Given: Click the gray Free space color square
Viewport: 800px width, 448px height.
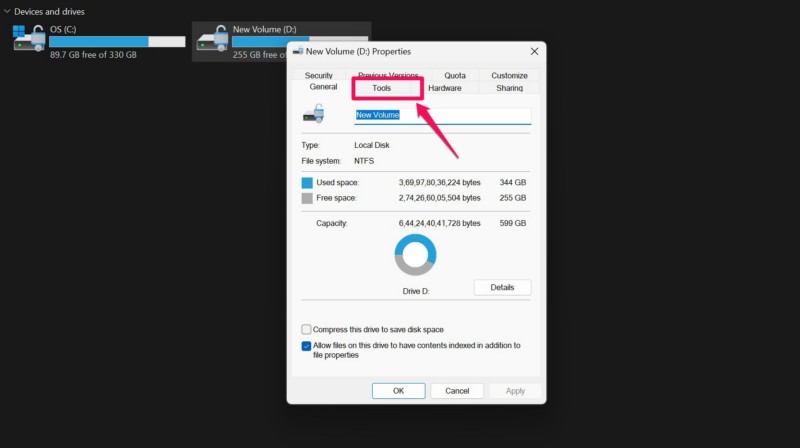Looking at the screenshot, I should pos(307,198).
